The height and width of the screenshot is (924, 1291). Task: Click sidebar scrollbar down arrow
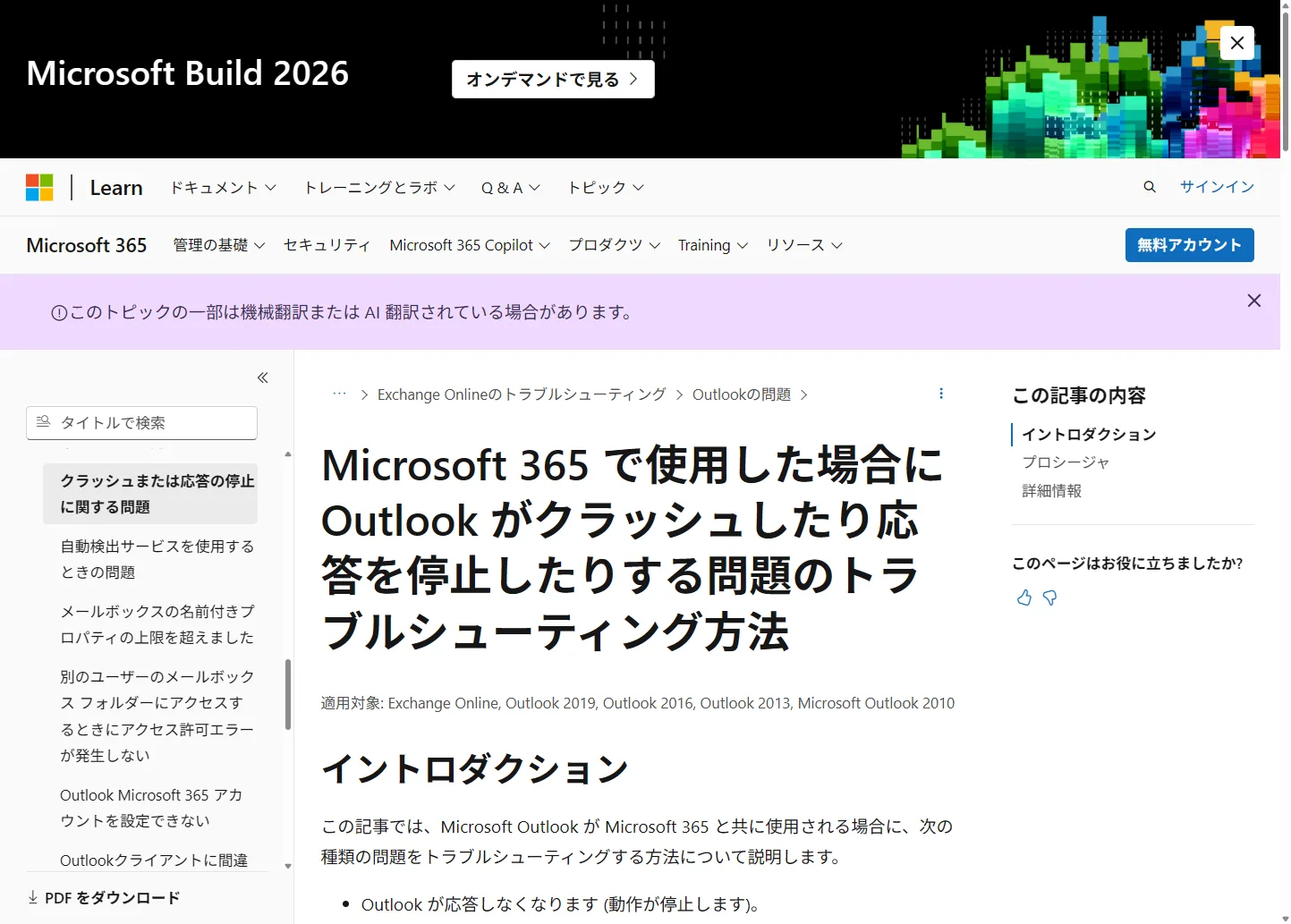pos(288,866)
